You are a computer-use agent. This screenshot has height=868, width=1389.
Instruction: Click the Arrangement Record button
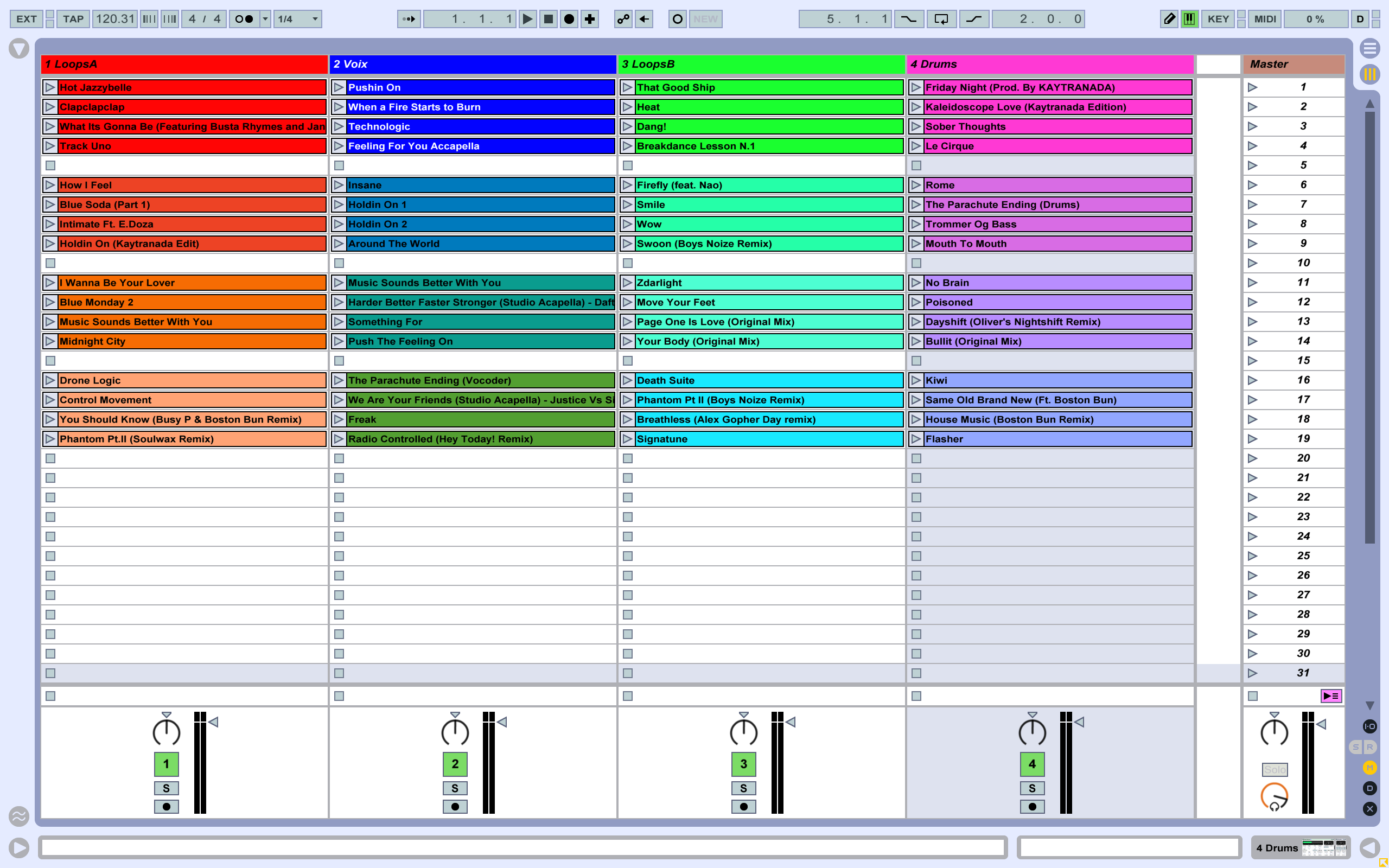(x=569, y=19)
